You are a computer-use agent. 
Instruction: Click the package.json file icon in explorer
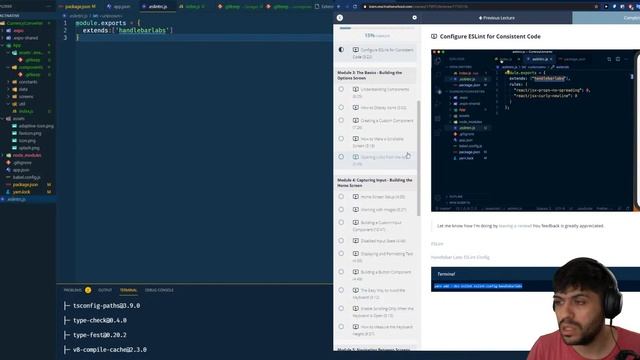point(8,184)
